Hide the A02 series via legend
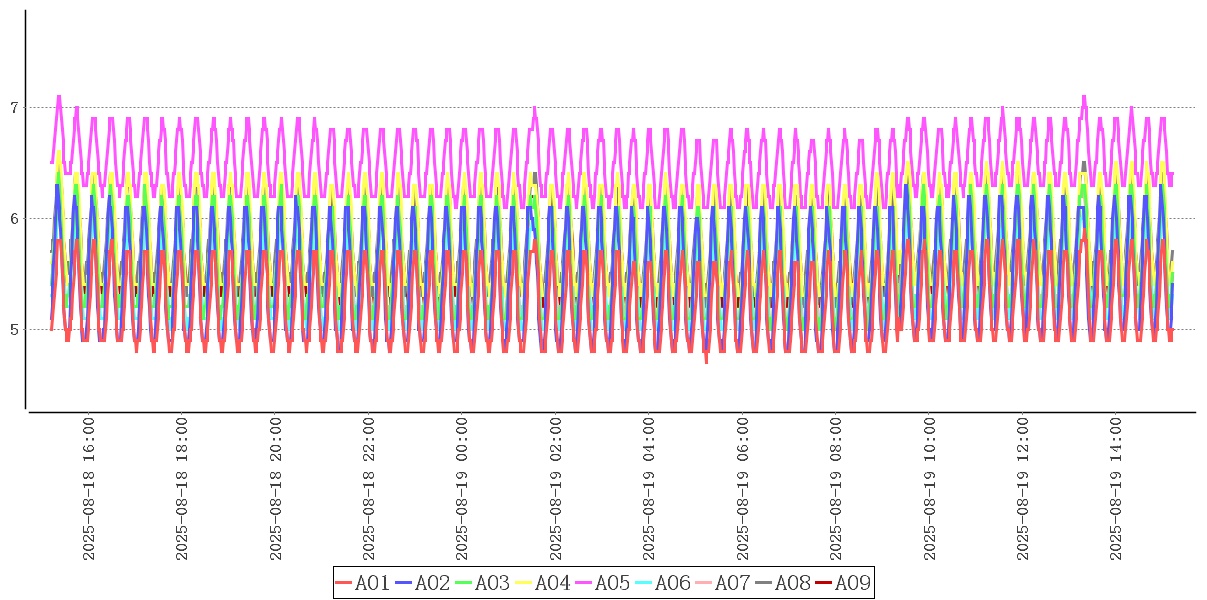This screenshot has width=1207, height=600. click(x=423, y=583)
